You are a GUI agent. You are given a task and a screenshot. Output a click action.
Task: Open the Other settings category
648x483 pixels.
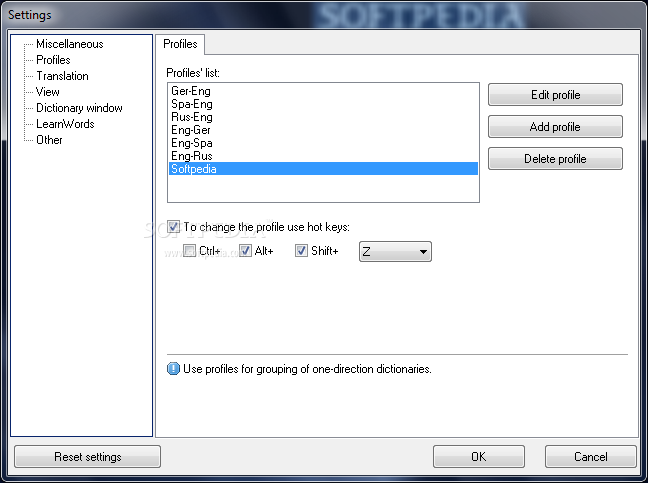(49, 140)
